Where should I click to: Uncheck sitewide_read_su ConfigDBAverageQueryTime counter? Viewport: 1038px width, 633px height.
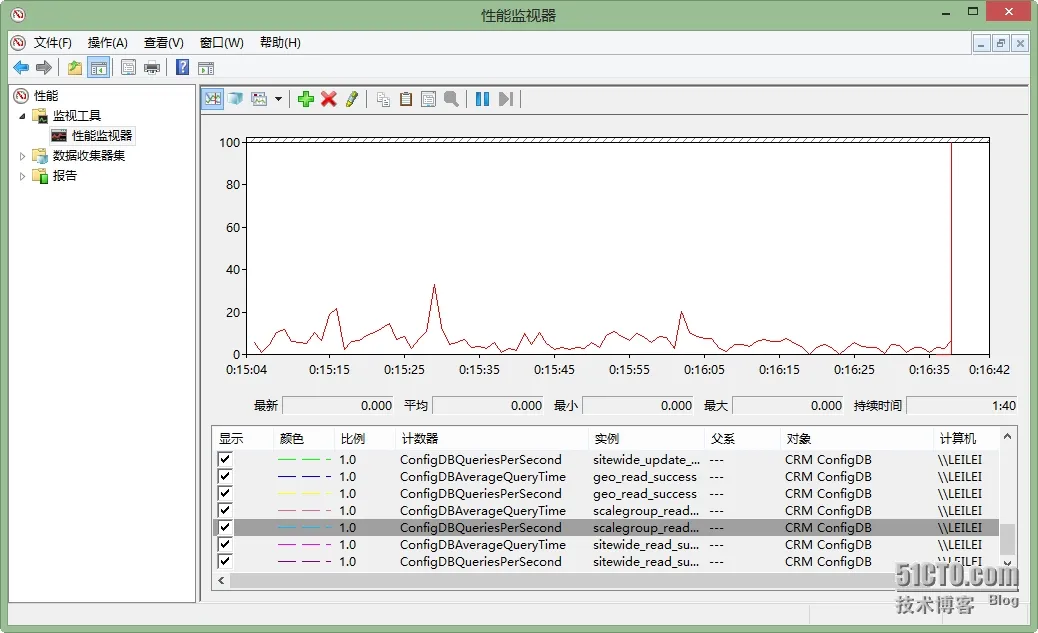click(225, 544)
